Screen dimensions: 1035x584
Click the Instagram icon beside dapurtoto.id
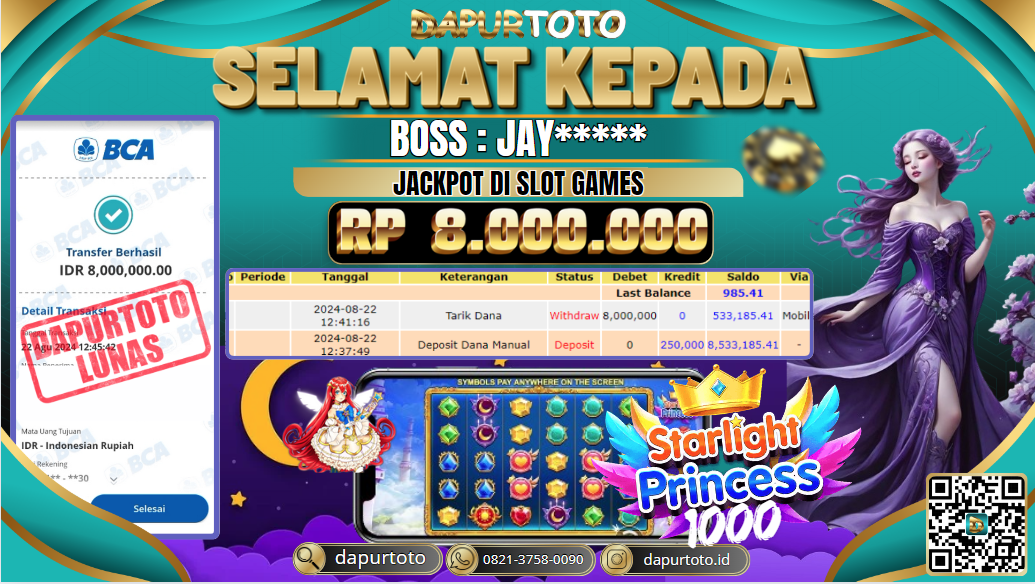[x=617, y=560]
